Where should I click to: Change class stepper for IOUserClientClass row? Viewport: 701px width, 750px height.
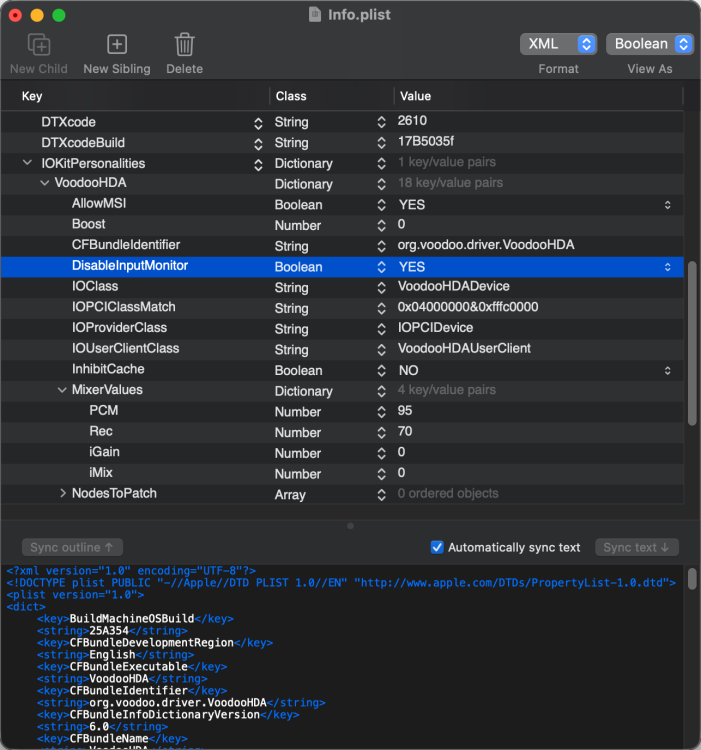381,350
